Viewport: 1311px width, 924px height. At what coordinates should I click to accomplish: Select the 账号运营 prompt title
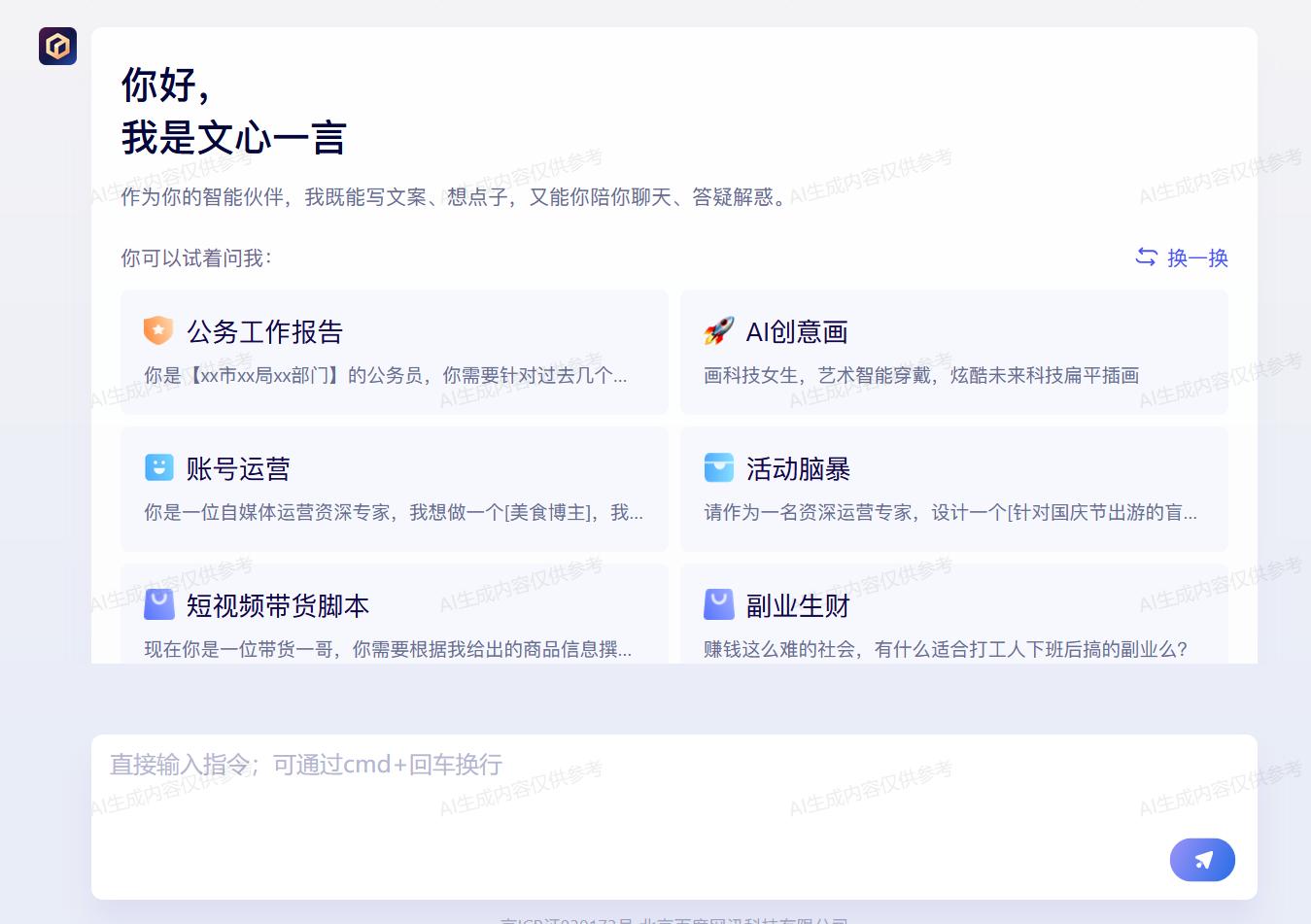point(238,469)
